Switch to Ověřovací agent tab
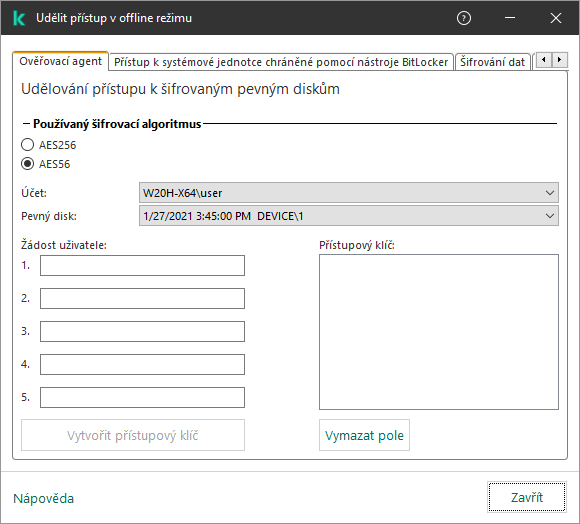Screen dimensions: 580x524 coord(60,61)
